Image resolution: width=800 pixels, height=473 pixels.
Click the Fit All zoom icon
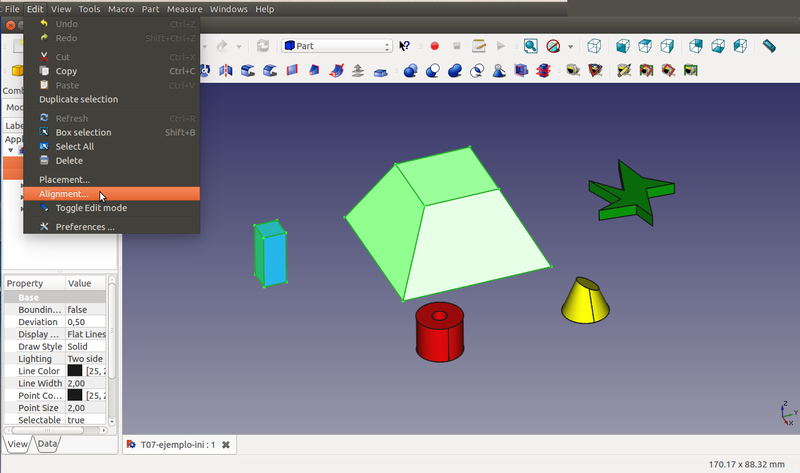tap(530, 46)
